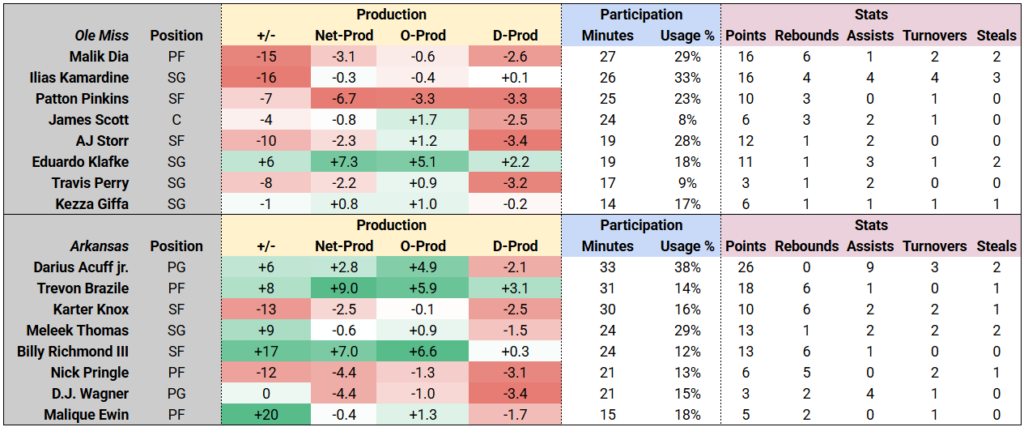Click the Turnovers header in Arkansas section
Screen dimensions: 1024x427
pos(935,246)
